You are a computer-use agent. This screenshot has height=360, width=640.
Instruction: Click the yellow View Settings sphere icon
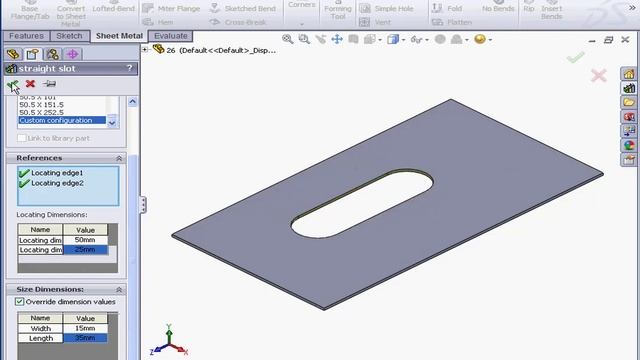(x=480, y=39)
